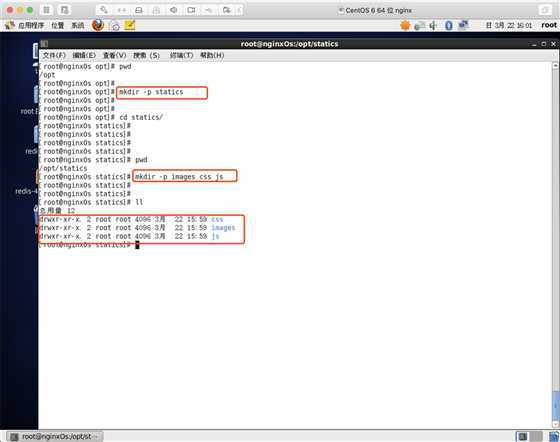This screenshot has width=560, height=442.
Task: Open VM settings wrench toolbar icon
Action: 104,10
